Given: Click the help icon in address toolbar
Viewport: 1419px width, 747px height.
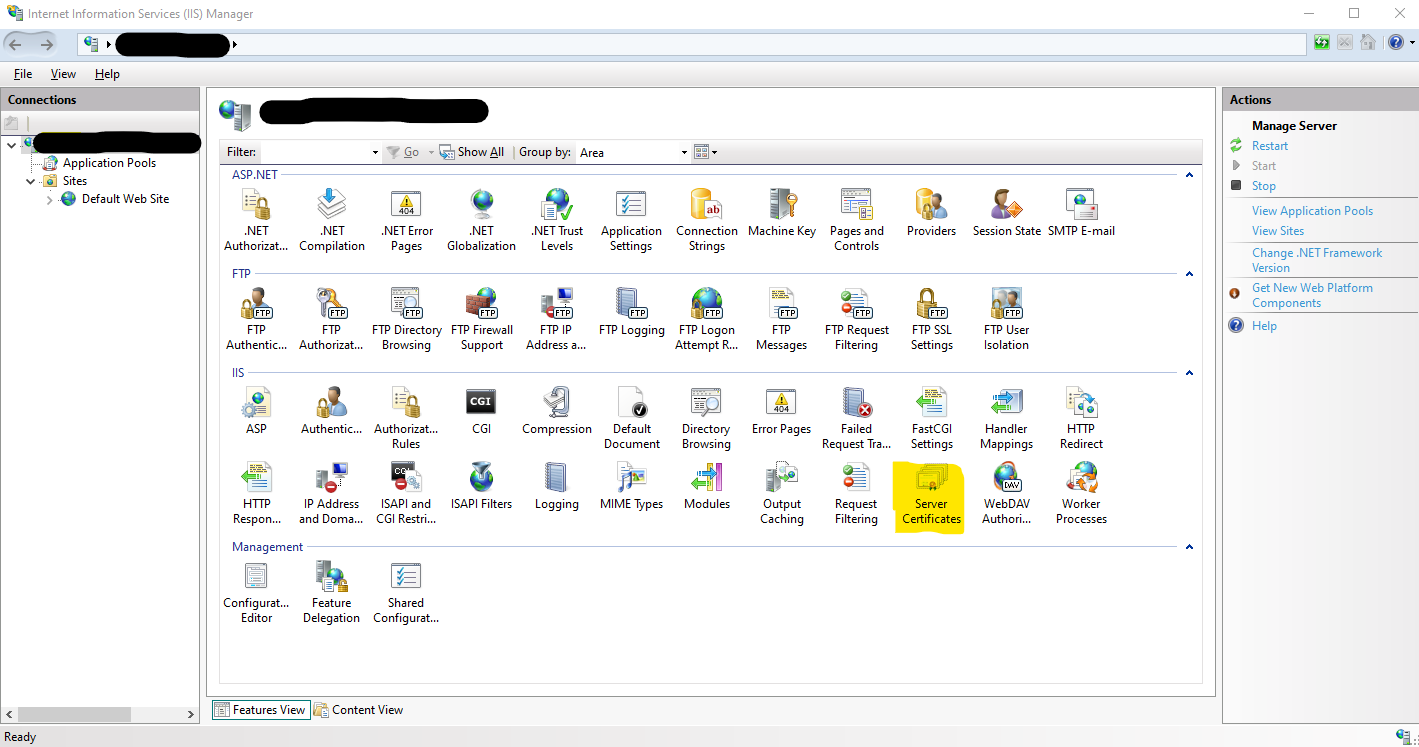Looking at the screenshot, I should [1396, 42].
